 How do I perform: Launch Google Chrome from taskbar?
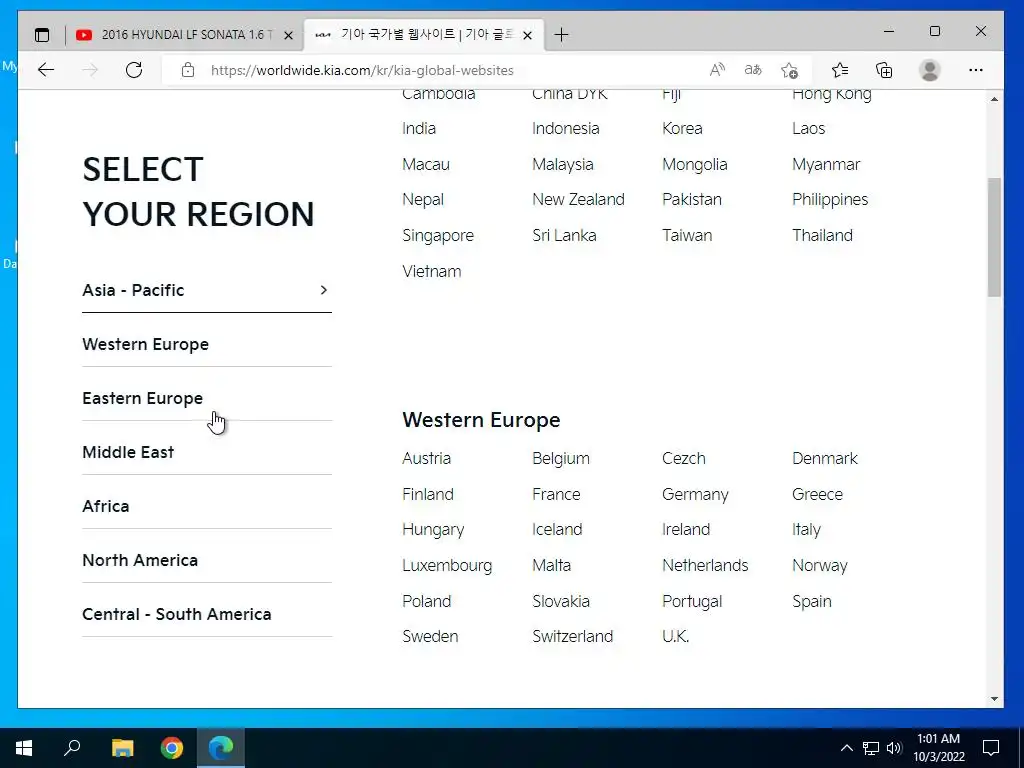pos(172,748)
